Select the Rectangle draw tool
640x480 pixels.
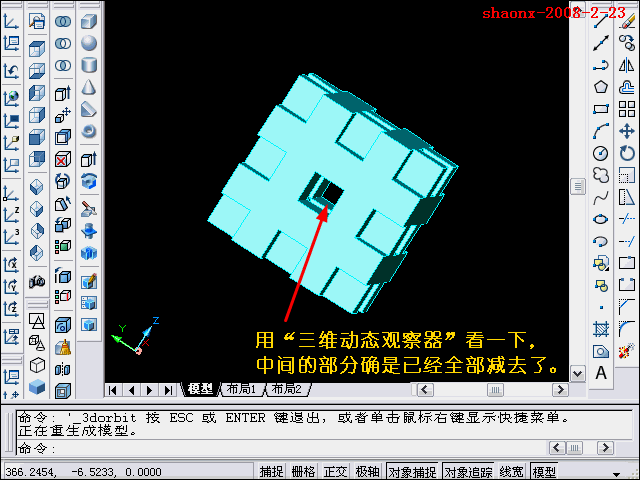point(600,109)
